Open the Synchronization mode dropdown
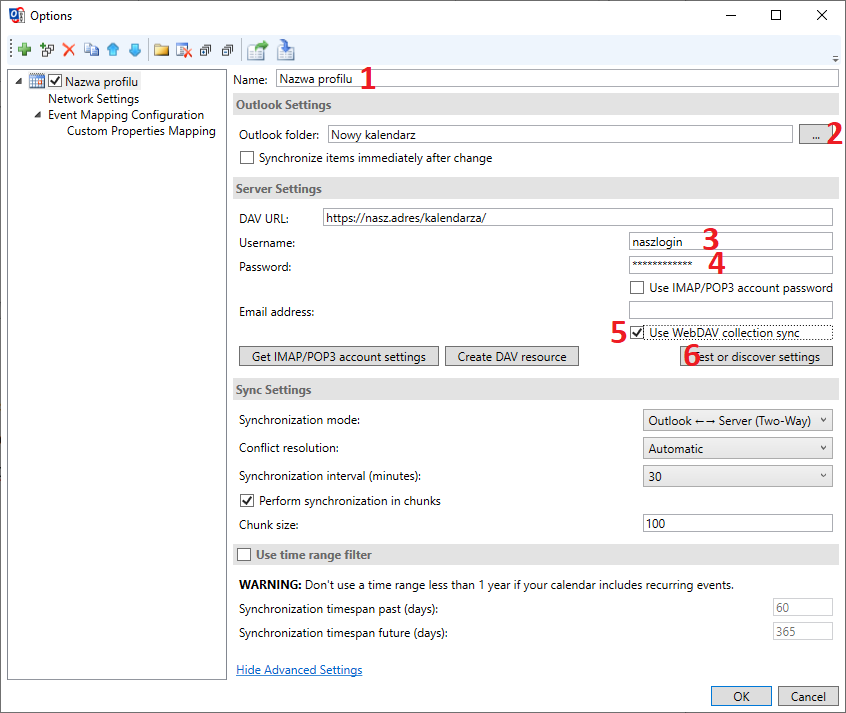846x713 pixels. (x=737, y=421)
